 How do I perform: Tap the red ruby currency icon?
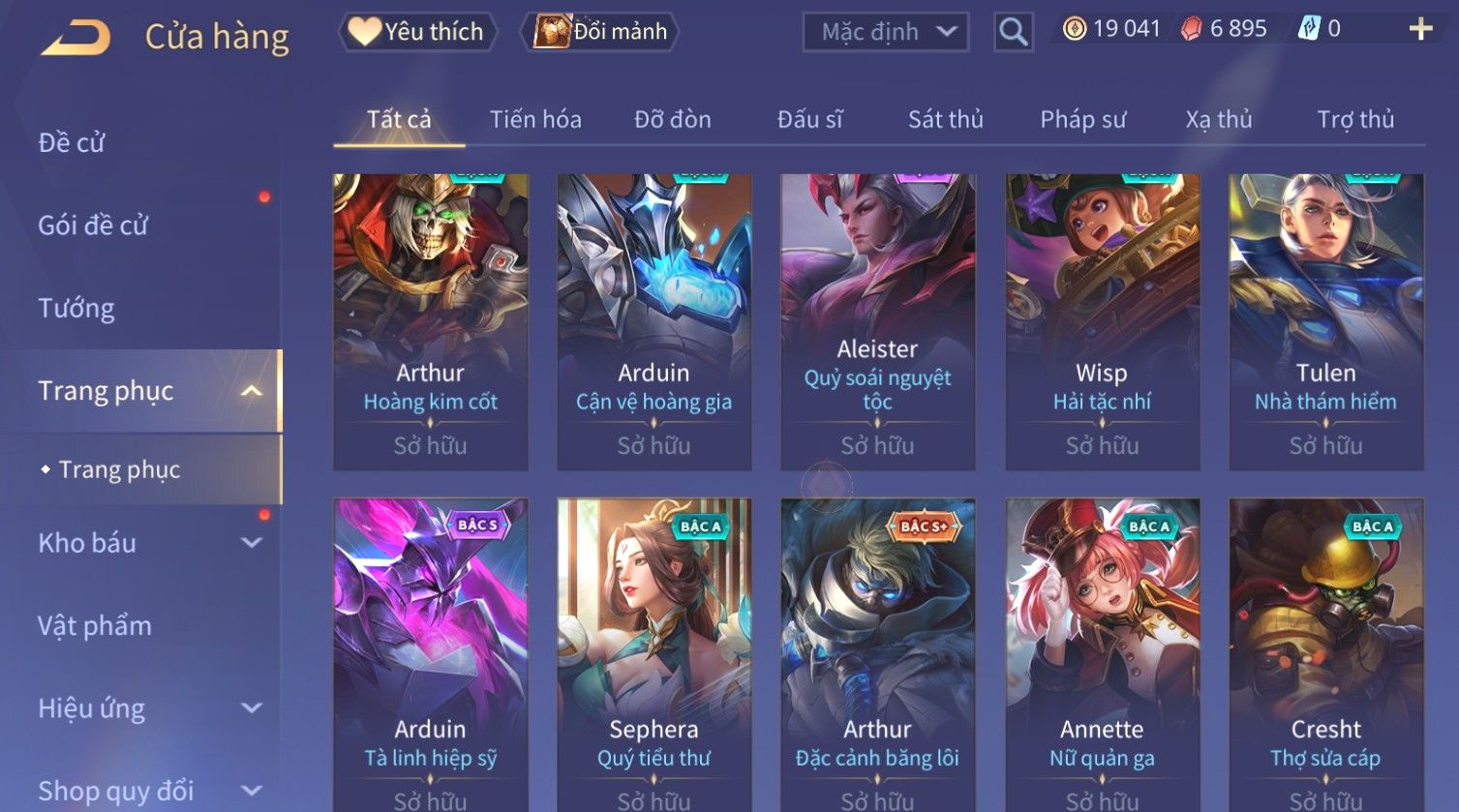point(1191,29)
